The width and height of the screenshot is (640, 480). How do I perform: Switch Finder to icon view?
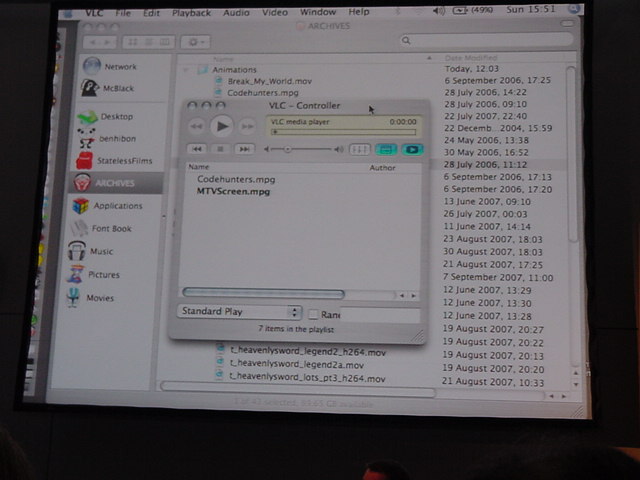[133, 42]
